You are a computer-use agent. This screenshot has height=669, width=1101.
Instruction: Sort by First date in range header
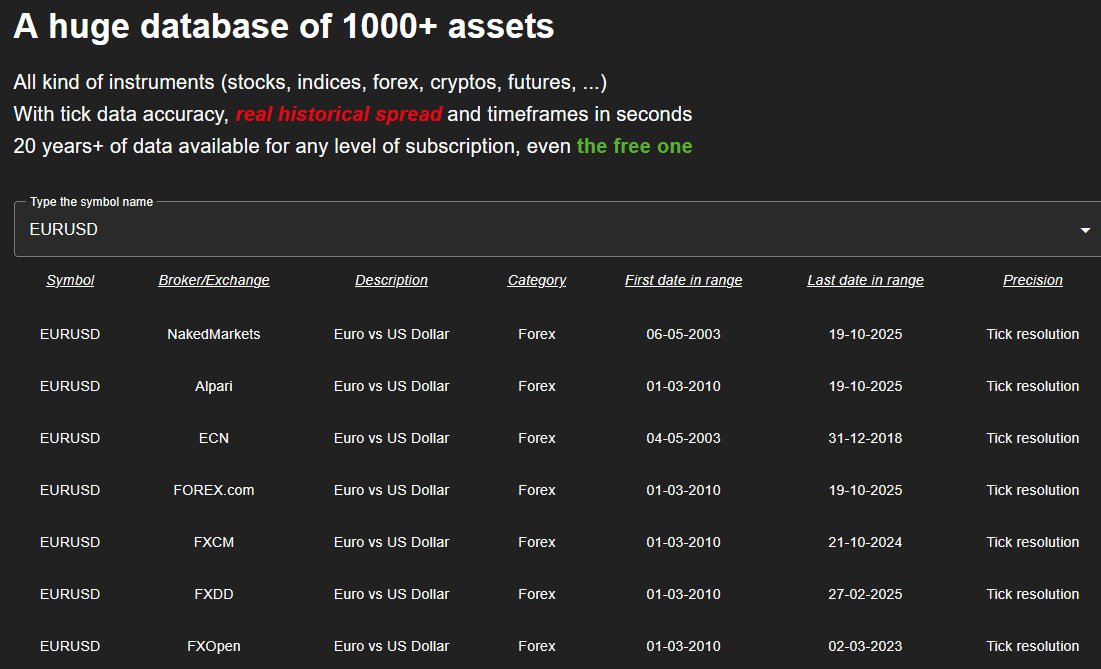(x=683, y=280)
